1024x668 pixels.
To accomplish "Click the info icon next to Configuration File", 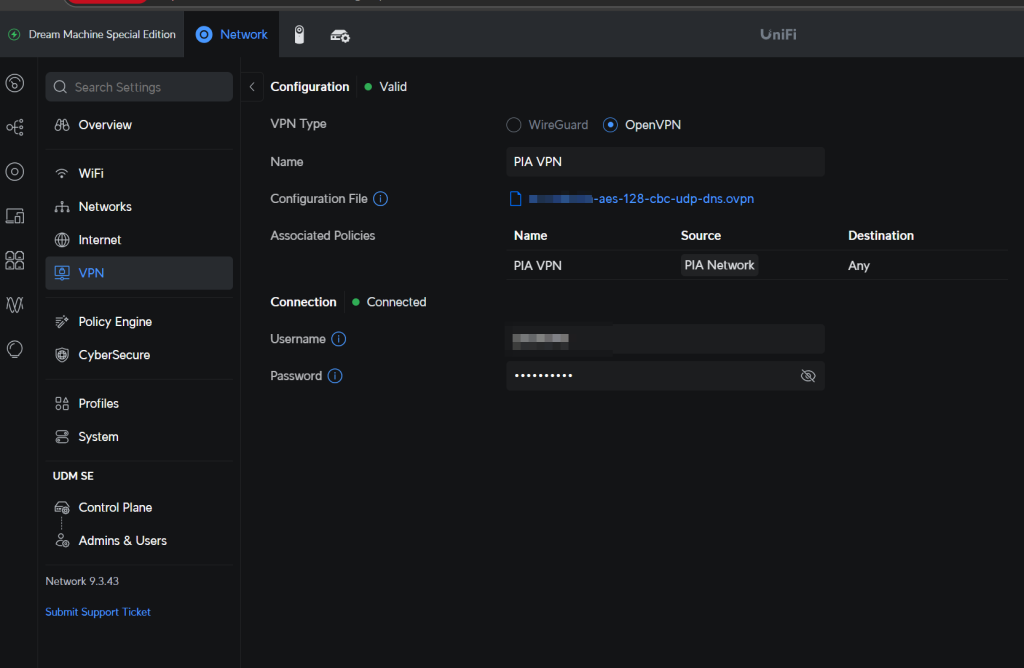I will point(381,199).
